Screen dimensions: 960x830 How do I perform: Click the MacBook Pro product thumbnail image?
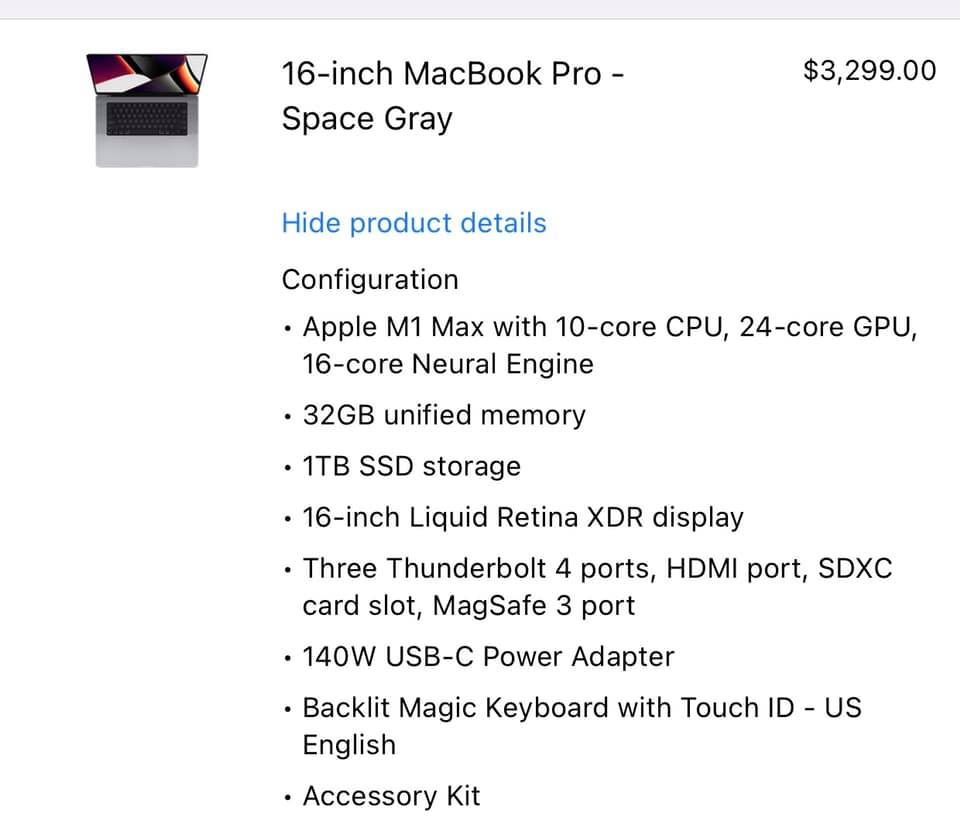tap(147, 110)
